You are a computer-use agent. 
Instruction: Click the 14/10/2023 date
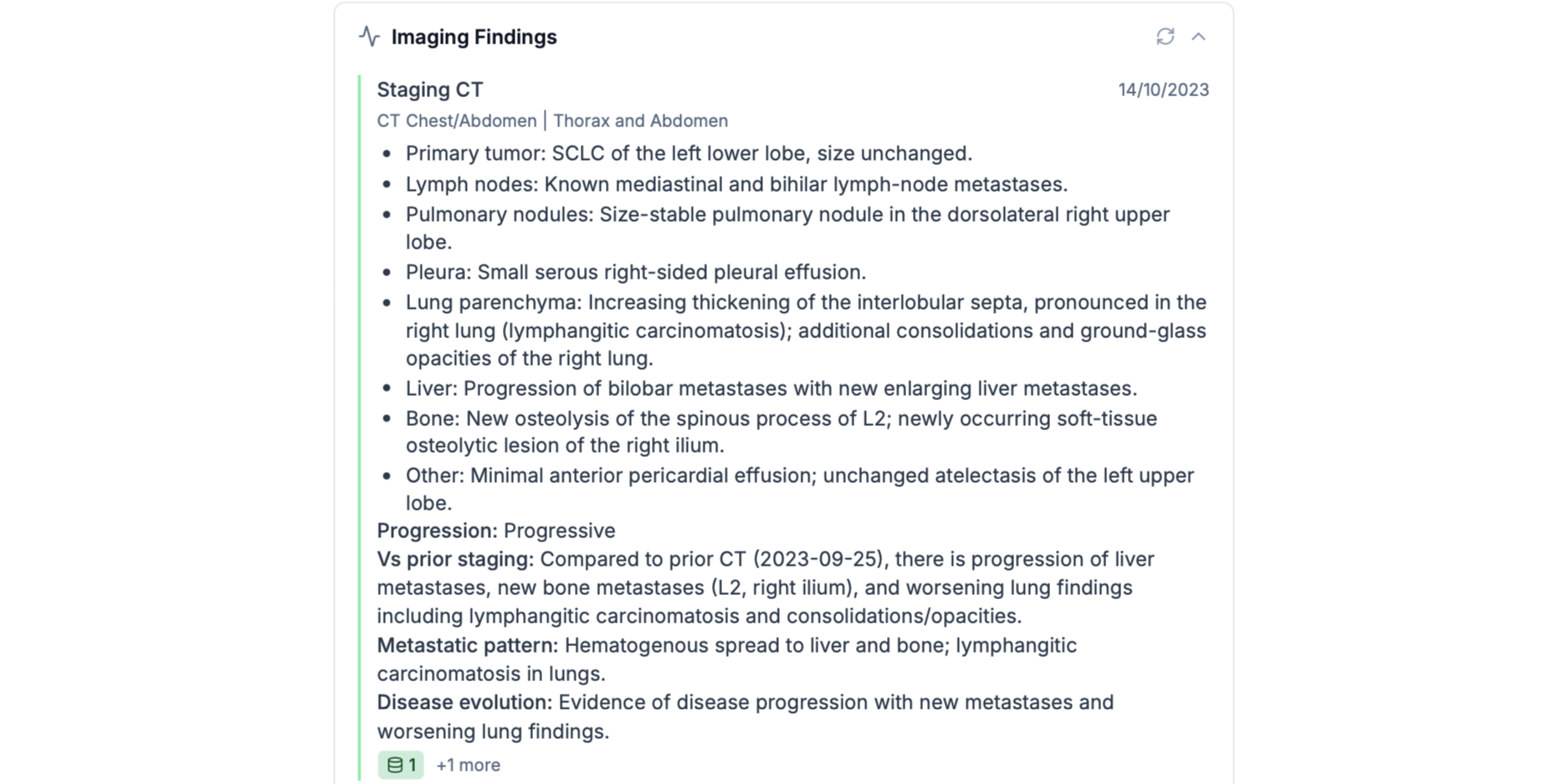click(x=1163, y=90)
